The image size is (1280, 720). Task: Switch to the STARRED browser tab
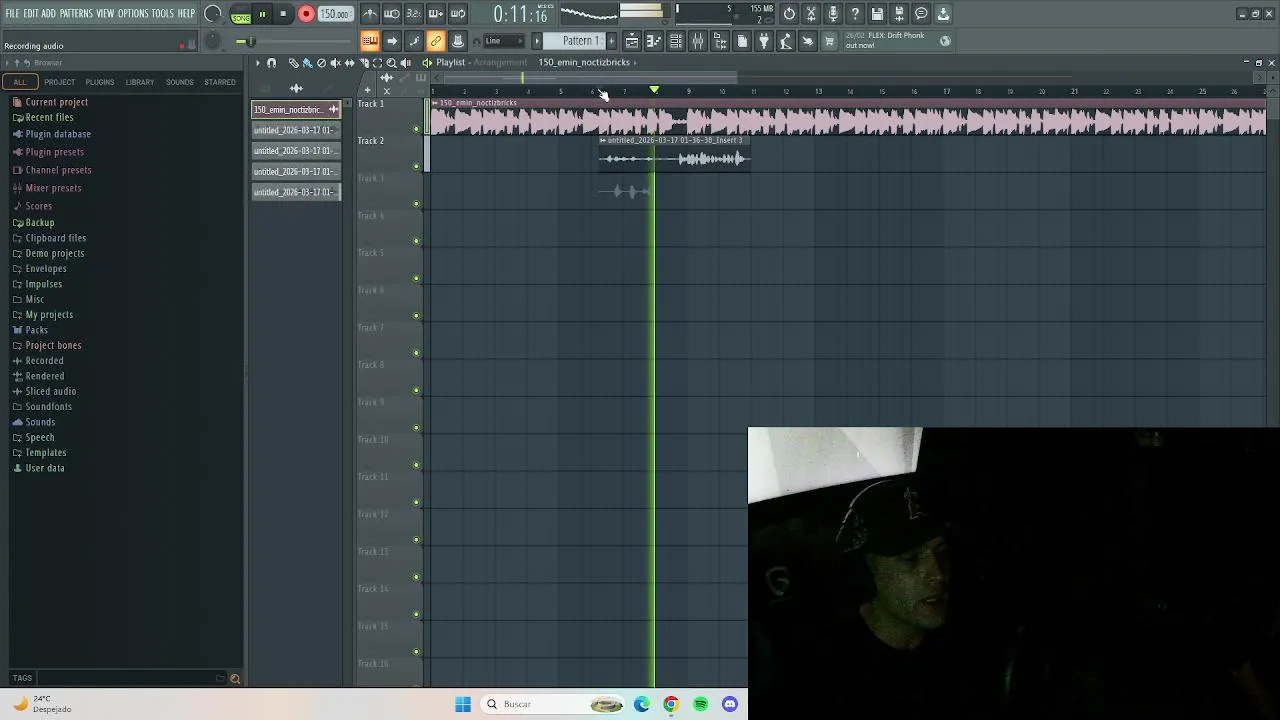(220, 82)
